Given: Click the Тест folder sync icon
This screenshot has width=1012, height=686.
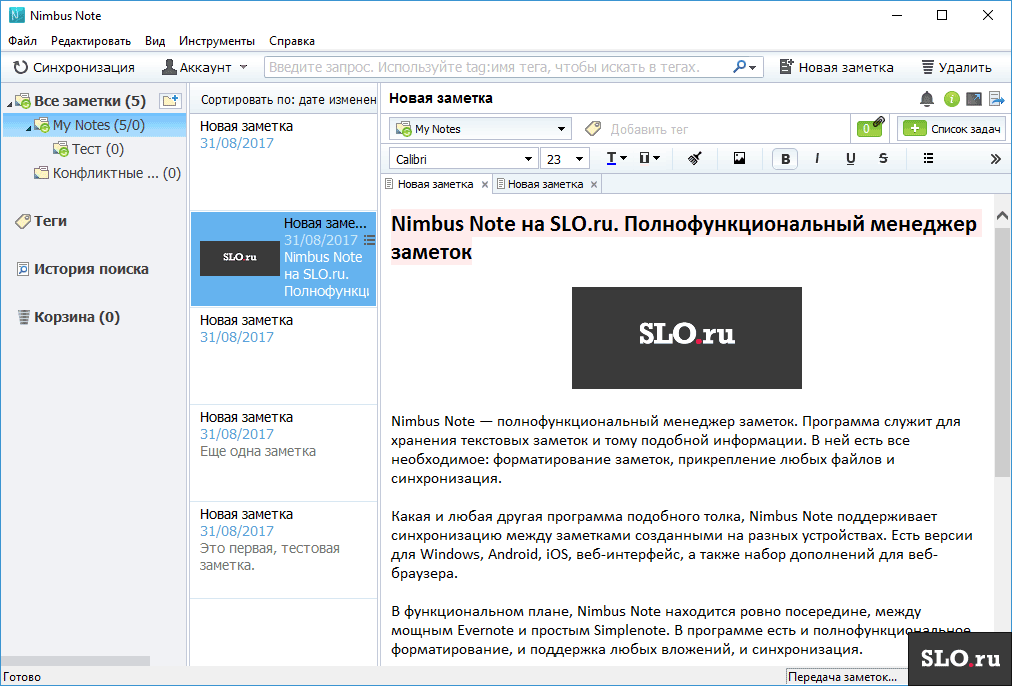Looking at the screenshot, I should click(x=61, y=149).
